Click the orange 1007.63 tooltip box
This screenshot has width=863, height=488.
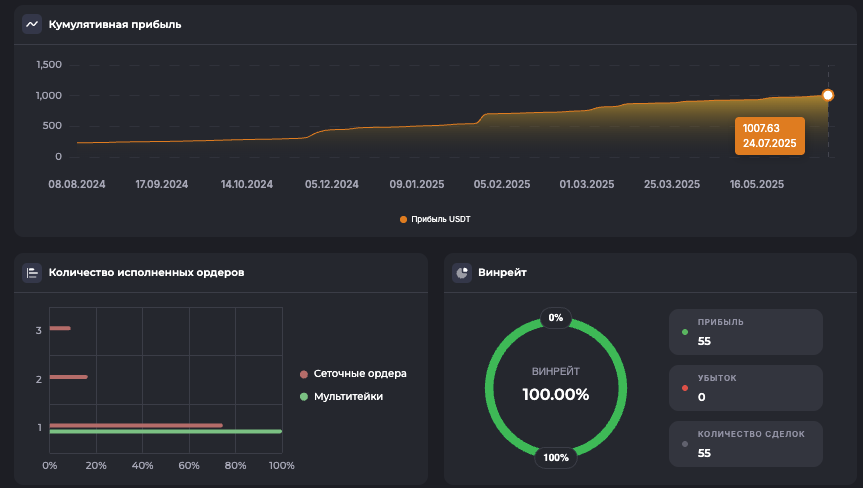[768, 135]
